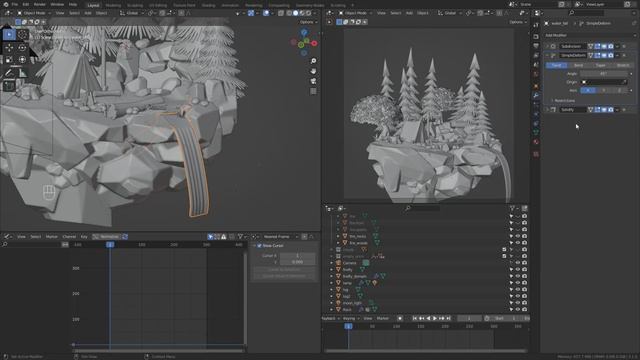Open the Object properties orange square tab
Viewport: 640px width, 360px height.
[536, 86]
